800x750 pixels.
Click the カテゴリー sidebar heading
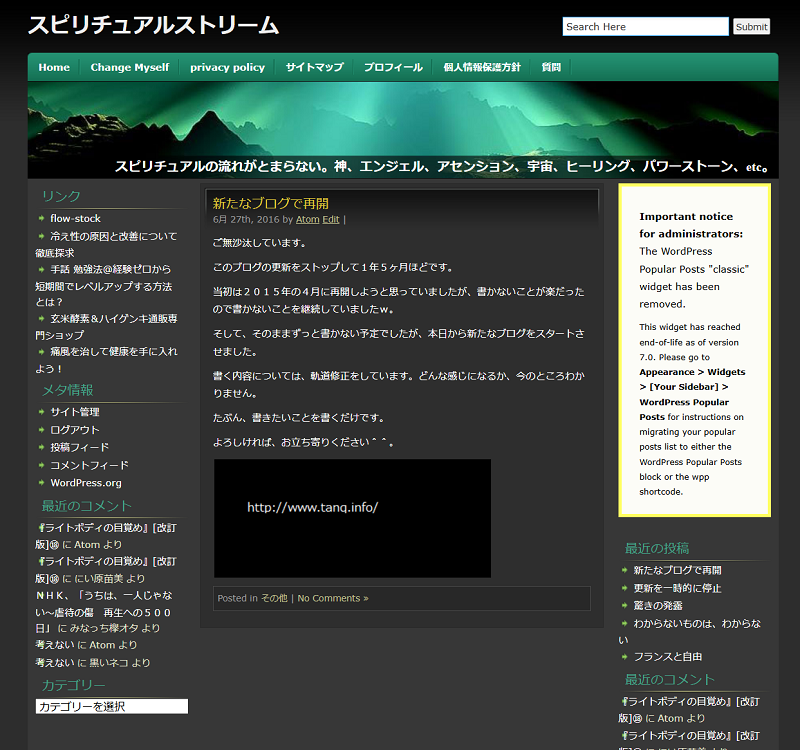coord(73,685)
